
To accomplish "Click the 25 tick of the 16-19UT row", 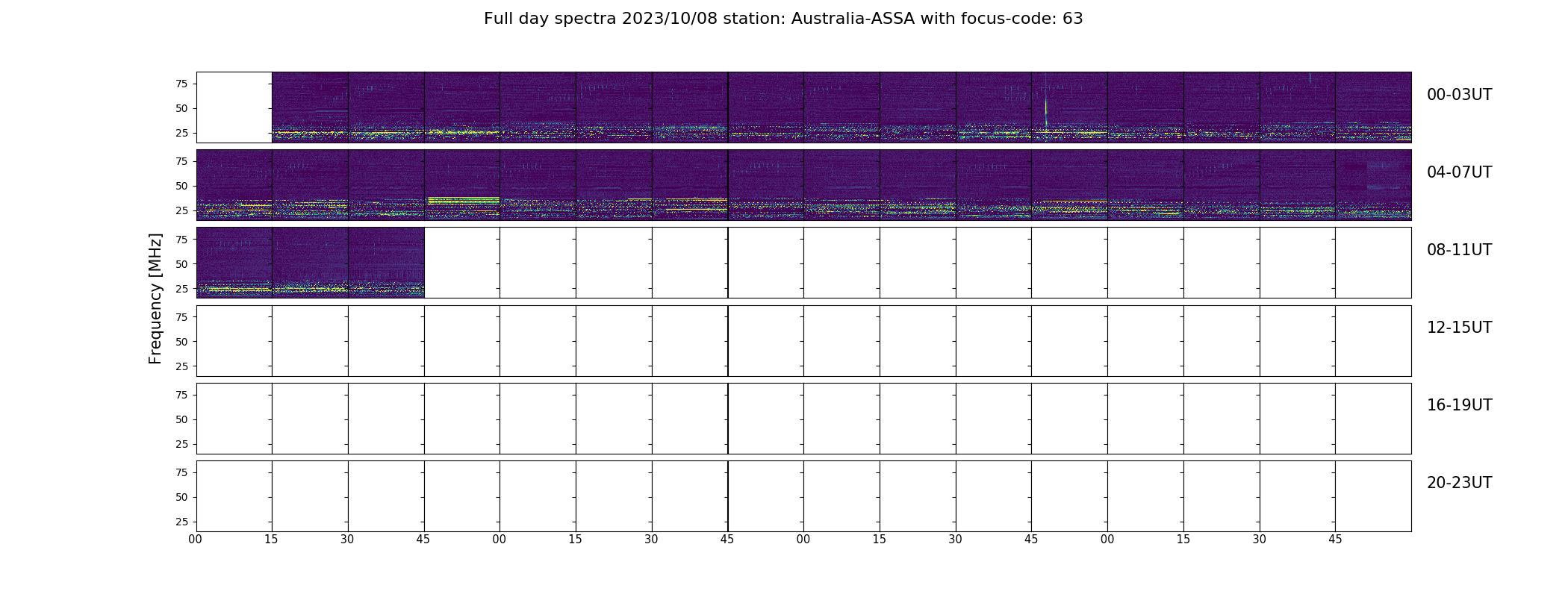I will [181, 444].
